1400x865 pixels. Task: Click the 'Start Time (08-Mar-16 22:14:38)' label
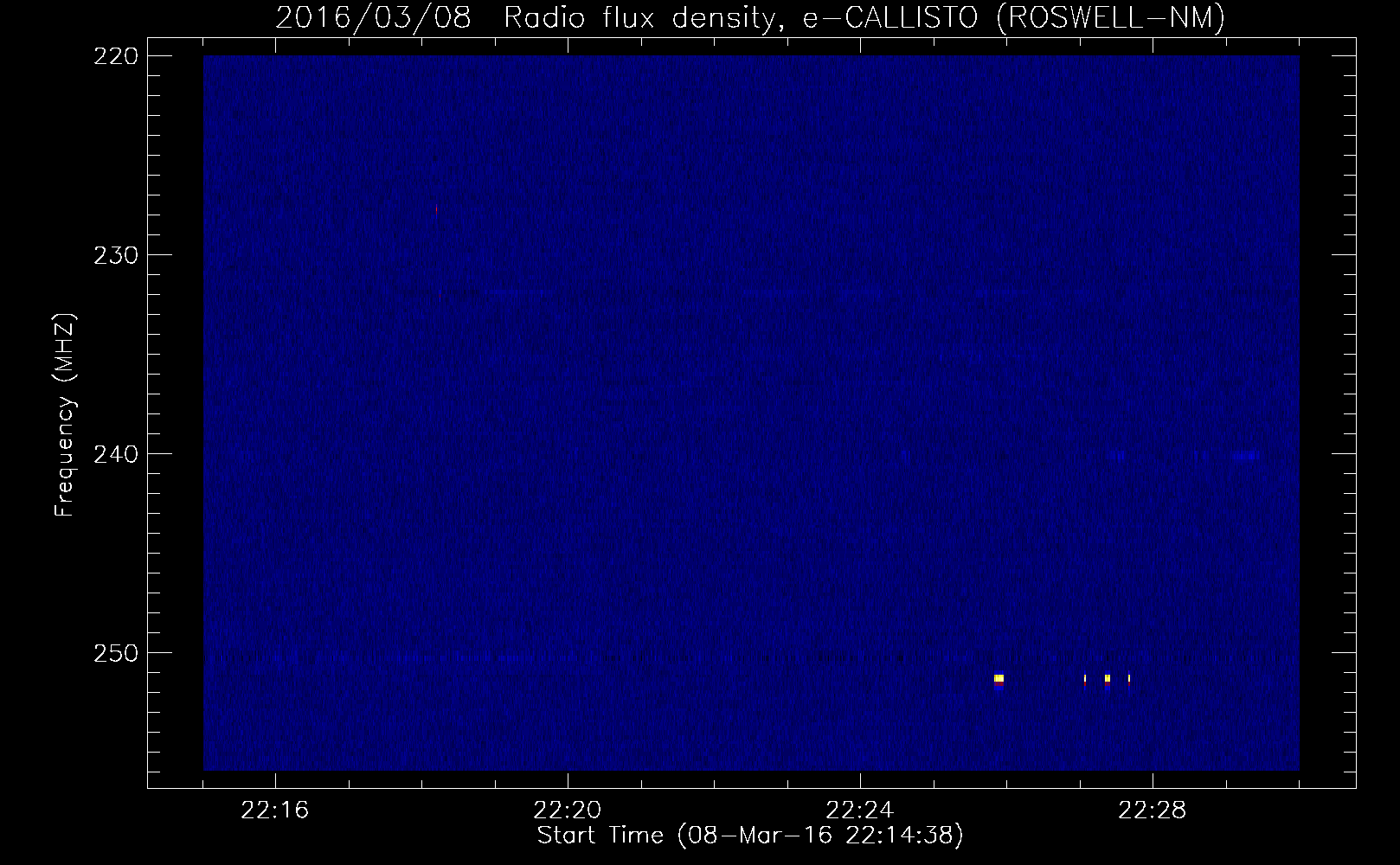(750, 836)
